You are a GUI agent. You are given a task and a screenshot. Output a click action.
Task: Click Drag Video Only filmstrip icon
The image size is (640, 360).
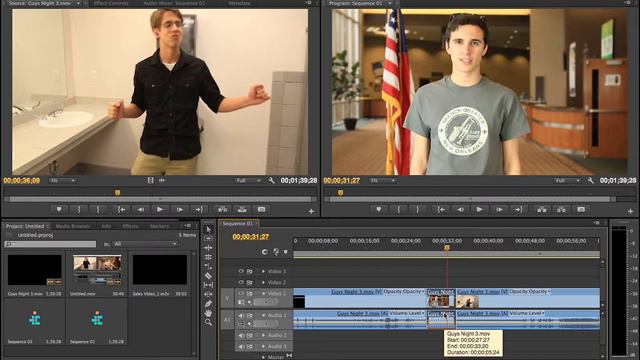[151, 180]
